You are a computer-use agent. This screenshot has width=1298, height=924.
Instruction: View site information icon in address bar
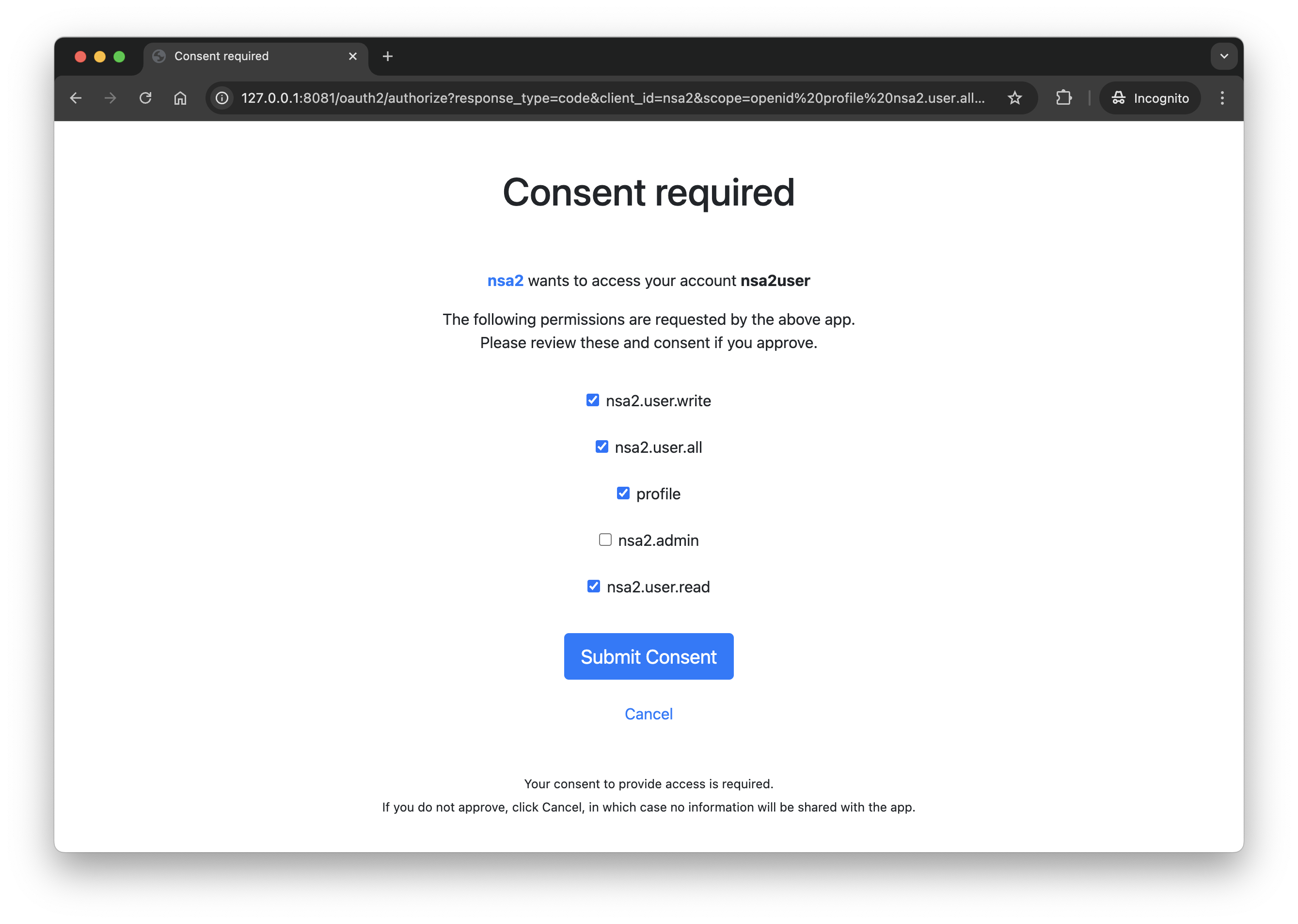click(222, 98)
